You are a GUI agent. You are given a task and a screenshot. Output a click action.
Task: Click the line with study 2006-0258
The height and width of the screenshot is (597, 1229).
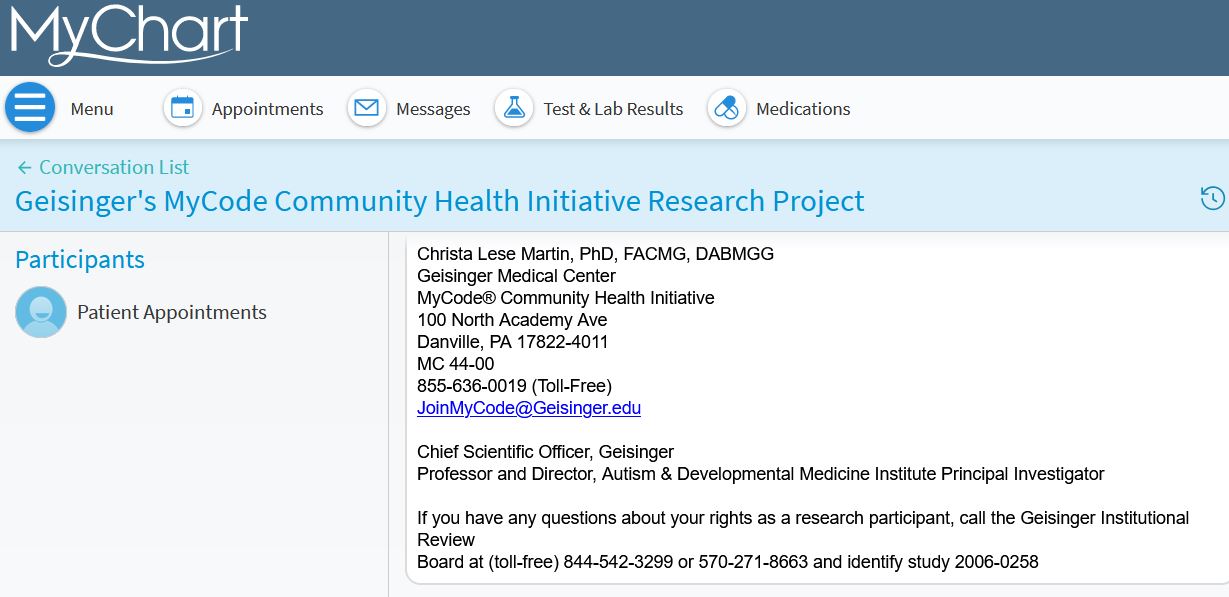[x=728, y=562]
